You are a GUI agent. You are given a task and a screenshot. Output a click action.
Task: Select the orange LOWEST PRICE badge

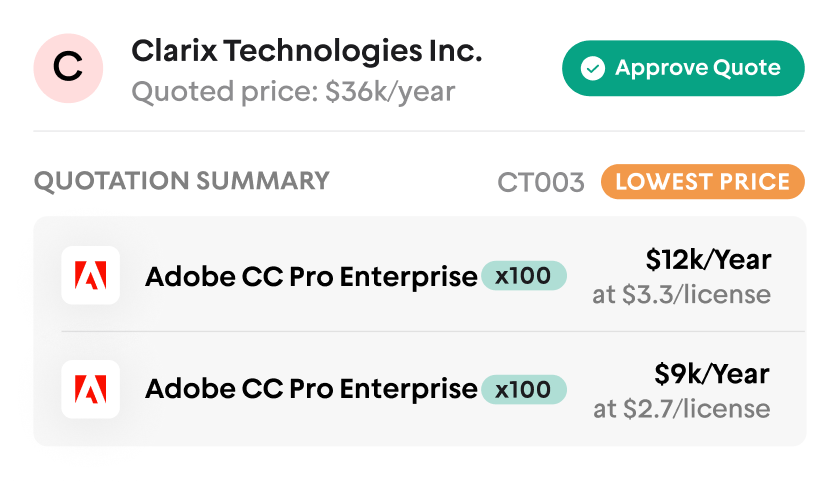coord(702,182)
